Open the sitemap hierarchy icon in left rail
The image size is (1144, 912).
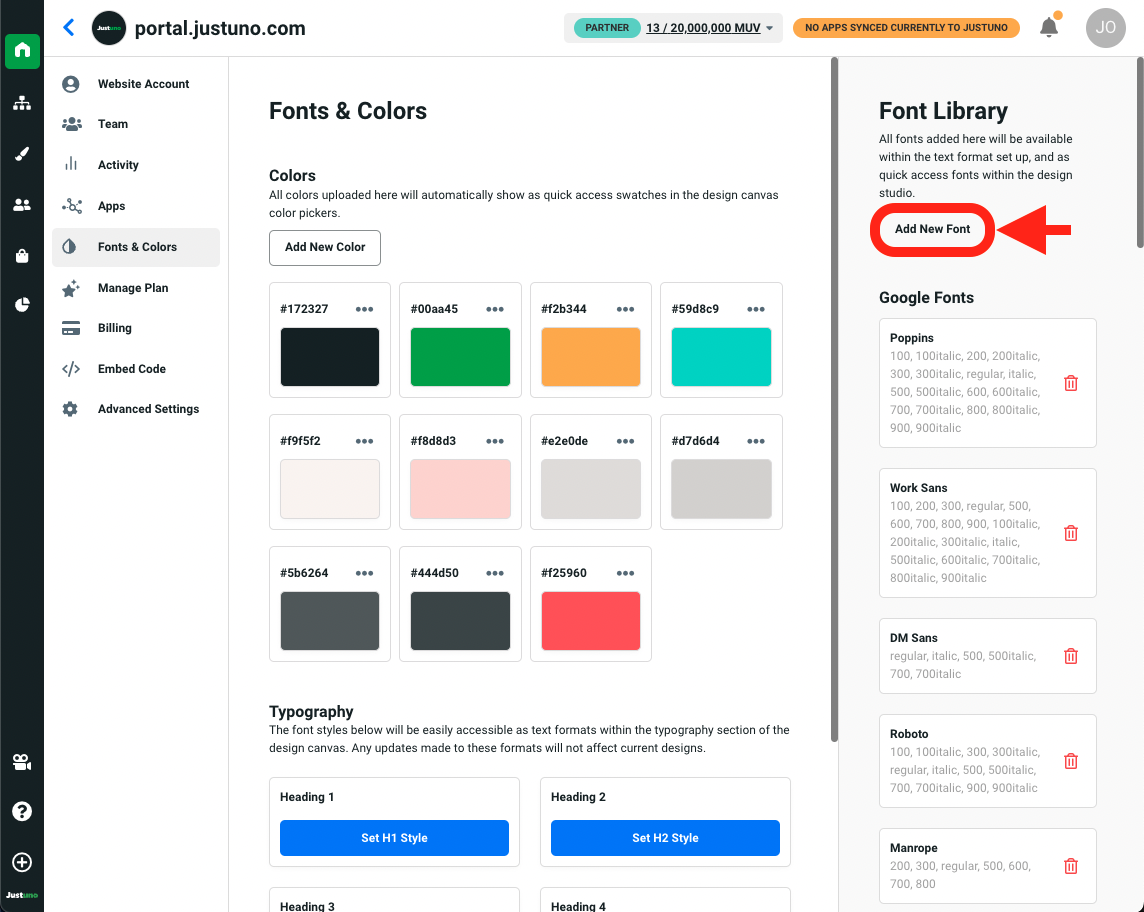click(22, 103)
